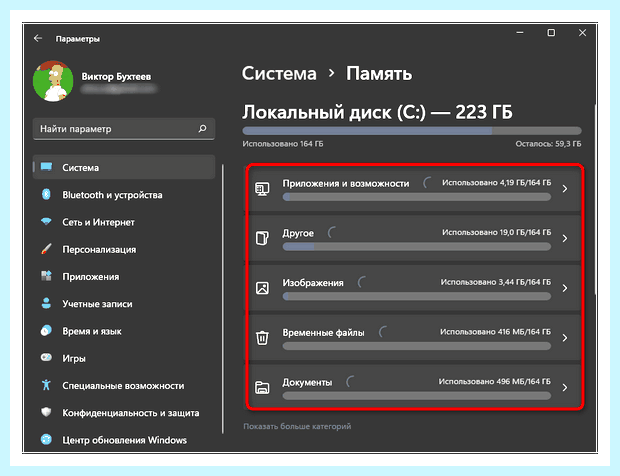Click the Приложения apps grid icon
The height and width of the screenshot is (476, 620).
(46, 276)
